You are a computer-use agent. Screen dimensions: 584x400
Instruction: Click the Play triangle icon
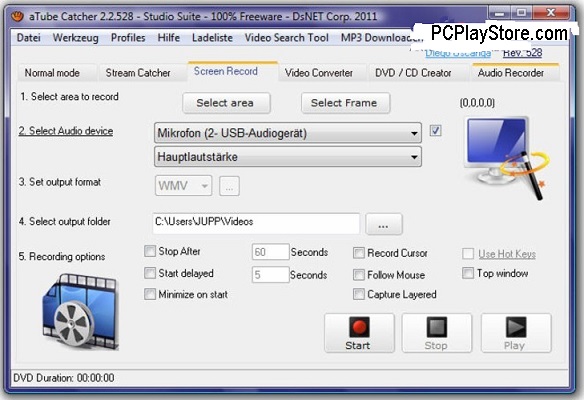(516, 327)
